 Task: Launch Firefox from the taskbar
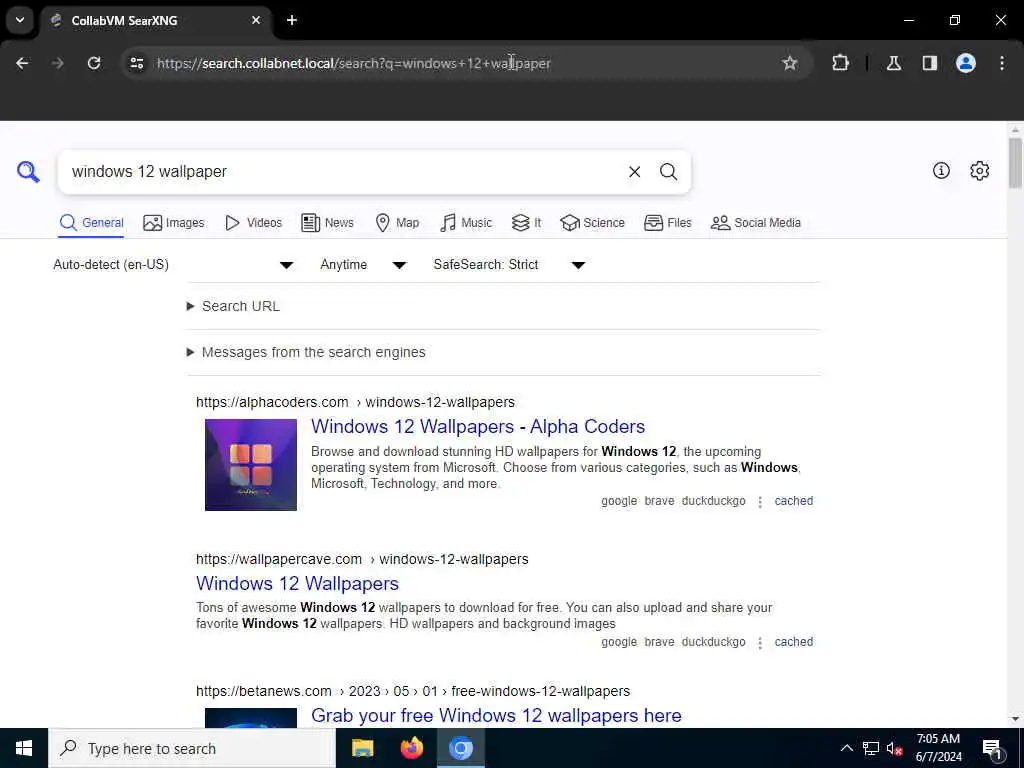point(411,748)
